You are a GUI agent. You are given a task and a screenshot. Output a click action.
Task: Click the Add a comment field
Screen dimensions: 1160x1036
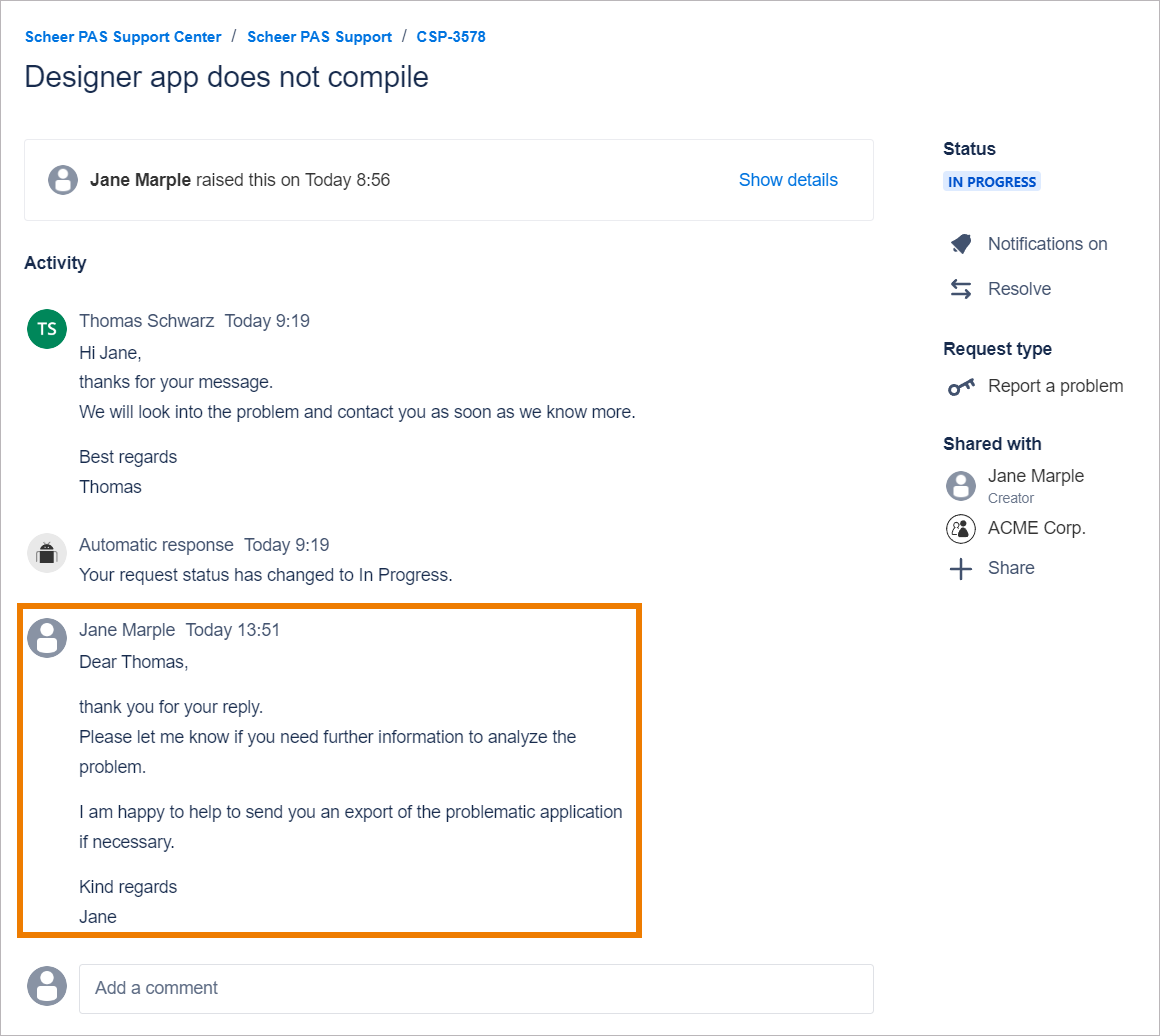[476, 988]
